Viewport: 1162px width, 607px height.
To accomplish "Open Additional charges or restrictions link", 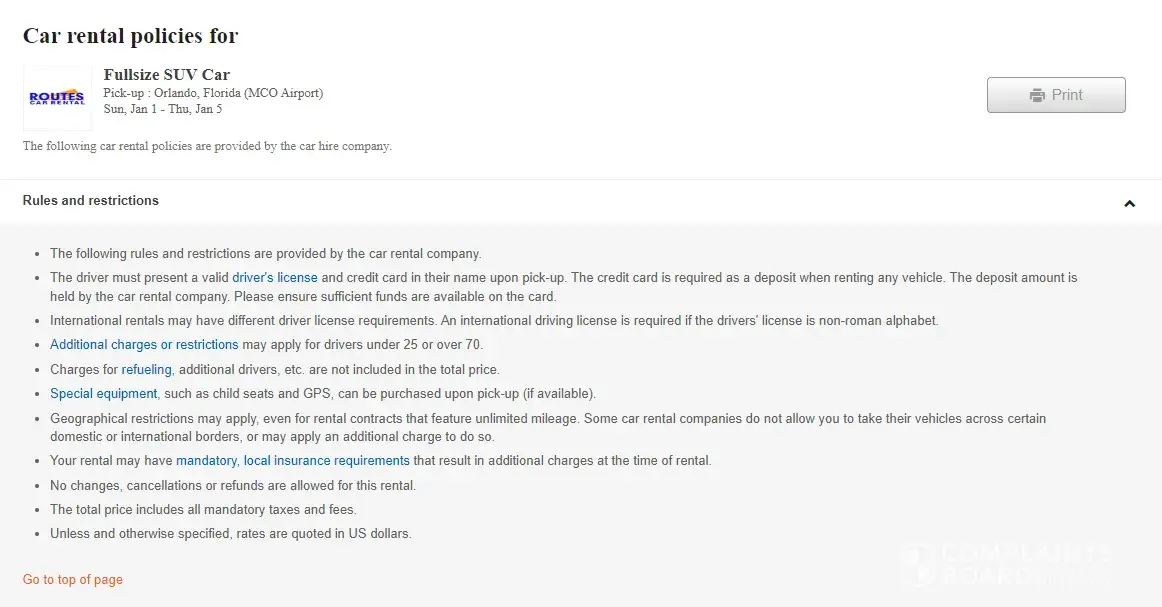I will click(x=144, y=345).
